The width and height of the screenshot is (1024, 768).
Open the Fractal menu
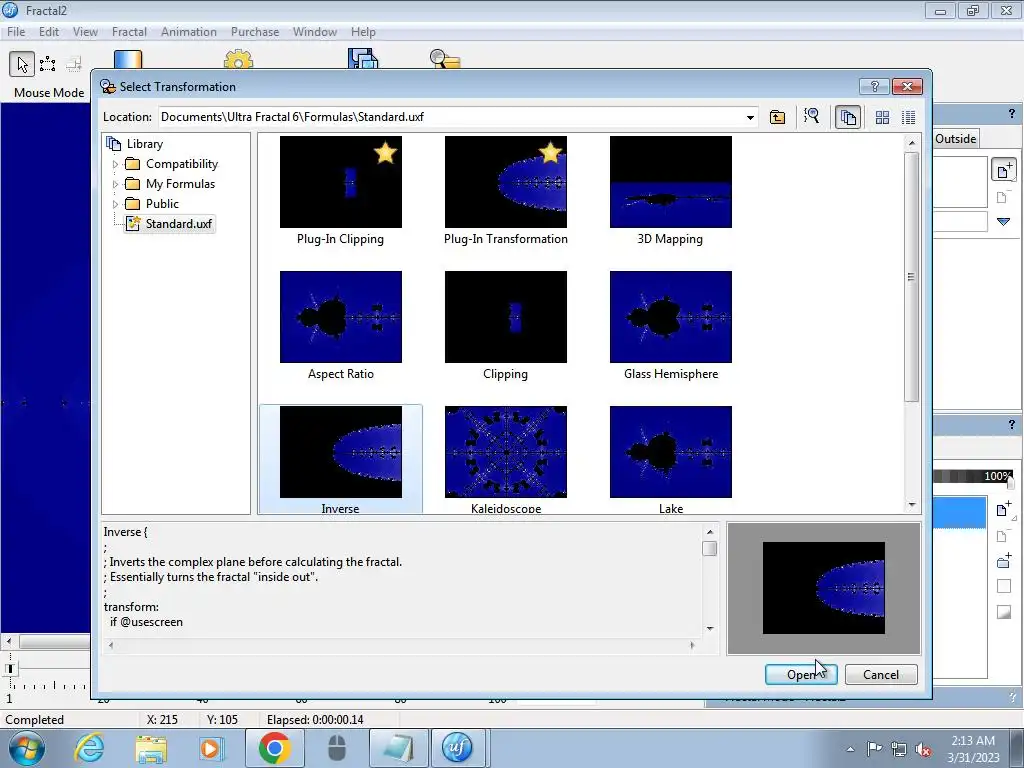coord(129,32)
